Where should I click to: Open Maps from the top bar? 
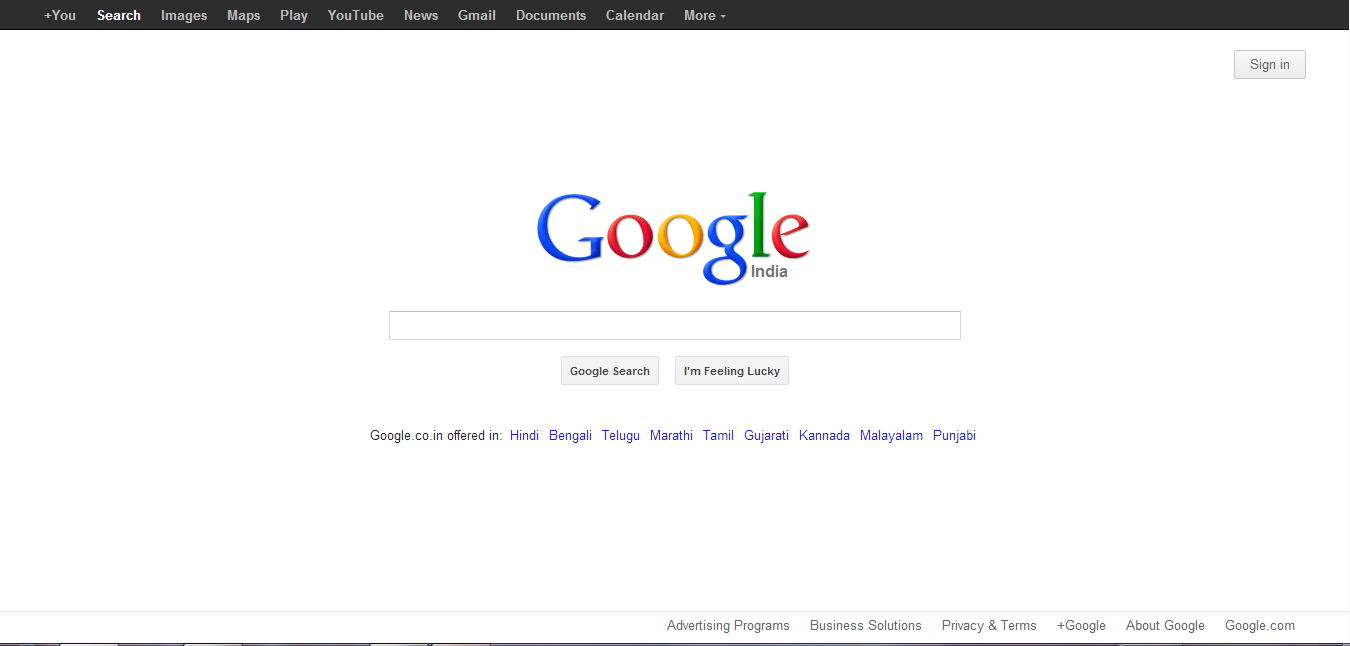tap(243, 15)
